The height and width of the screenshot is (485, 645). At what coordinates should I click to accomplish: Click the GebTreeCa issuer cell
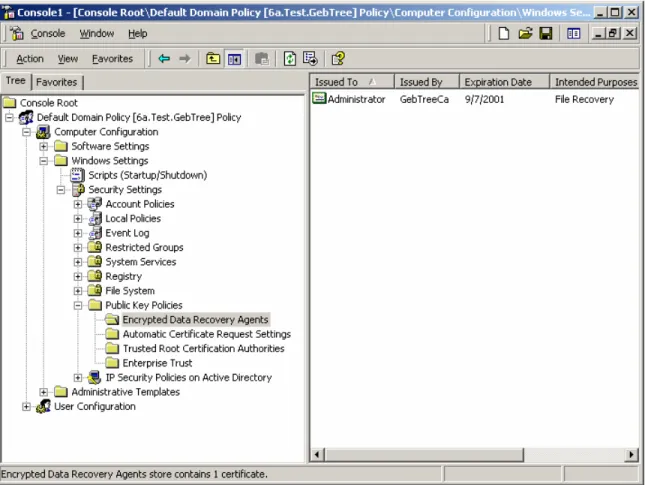pyautogui.click(x=424, y=99)
